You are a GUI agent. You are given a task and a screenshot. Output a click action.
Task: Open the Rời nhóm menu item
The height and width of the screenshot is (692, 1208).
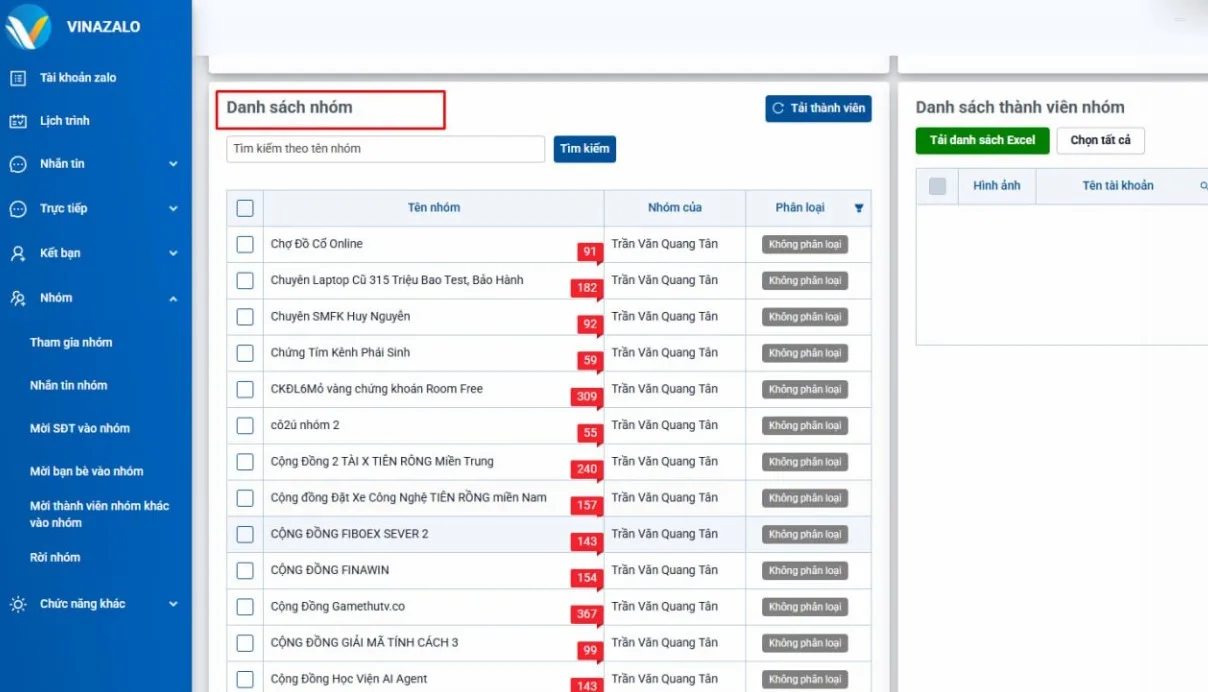(x=55, y=557)
